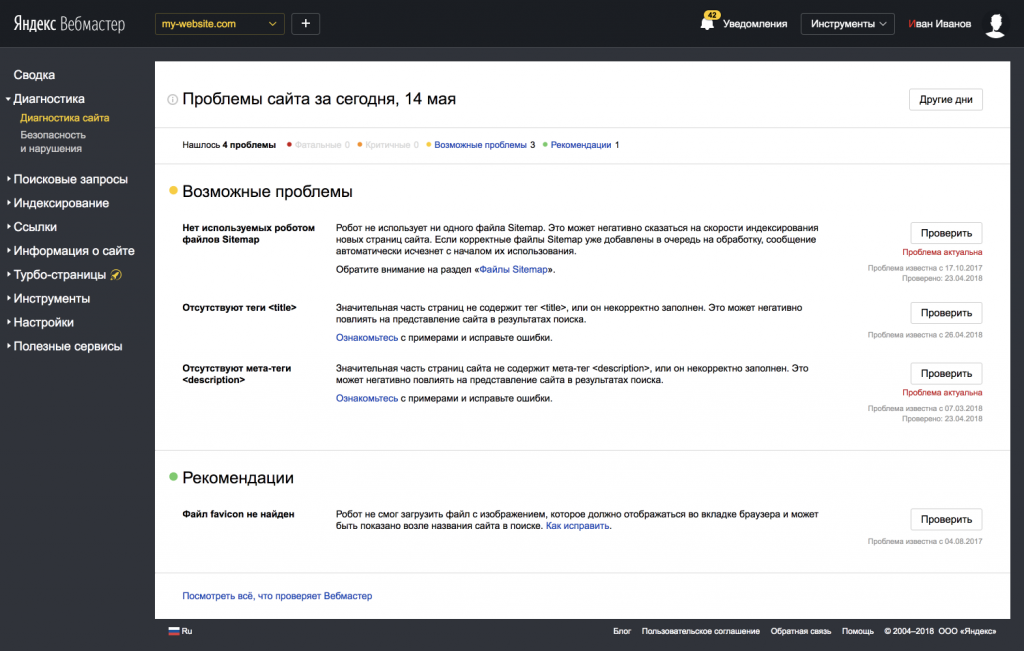Open notifications bell icon

[x=708, y=23]
